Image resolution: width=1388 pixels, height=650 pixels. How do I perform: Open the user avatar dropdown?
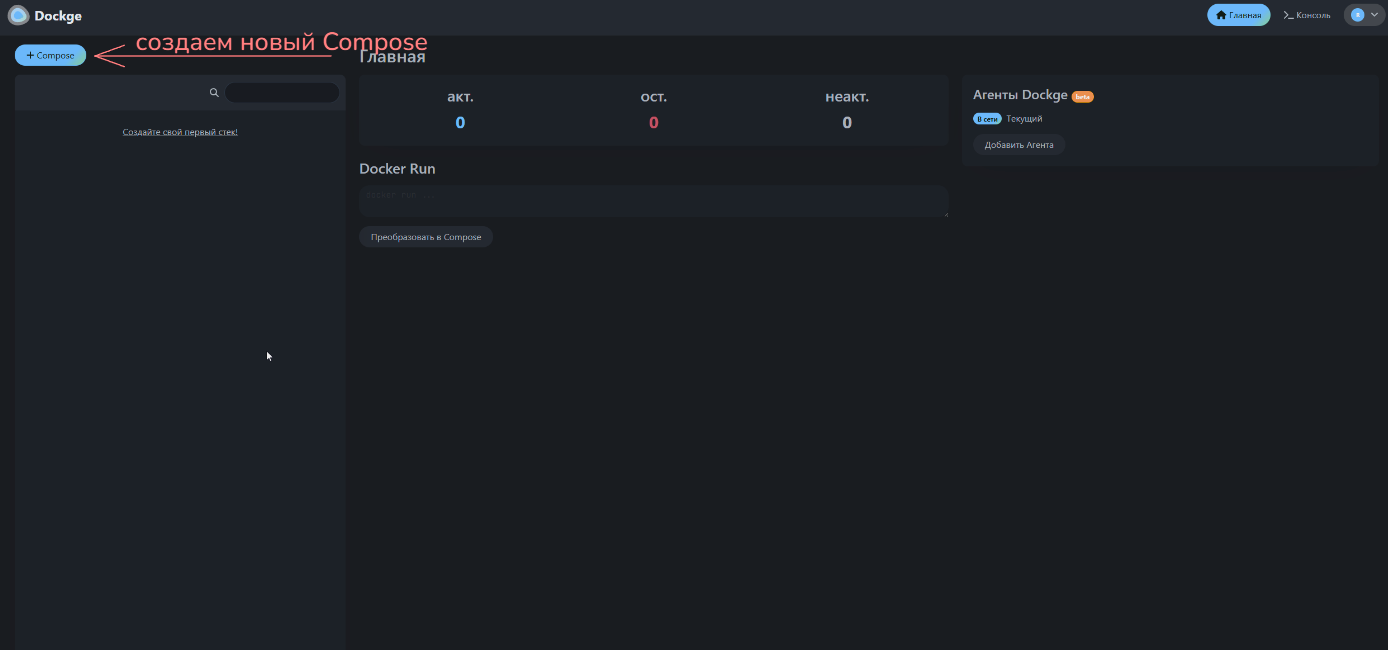pos(1364,15)
